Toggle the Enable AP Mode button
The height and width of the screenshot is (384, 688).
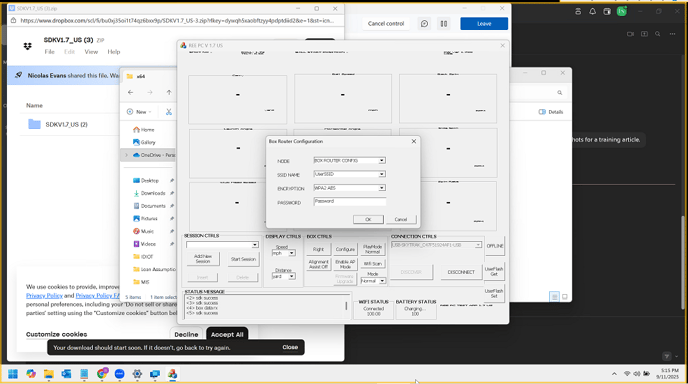click(x=345, y=264)
